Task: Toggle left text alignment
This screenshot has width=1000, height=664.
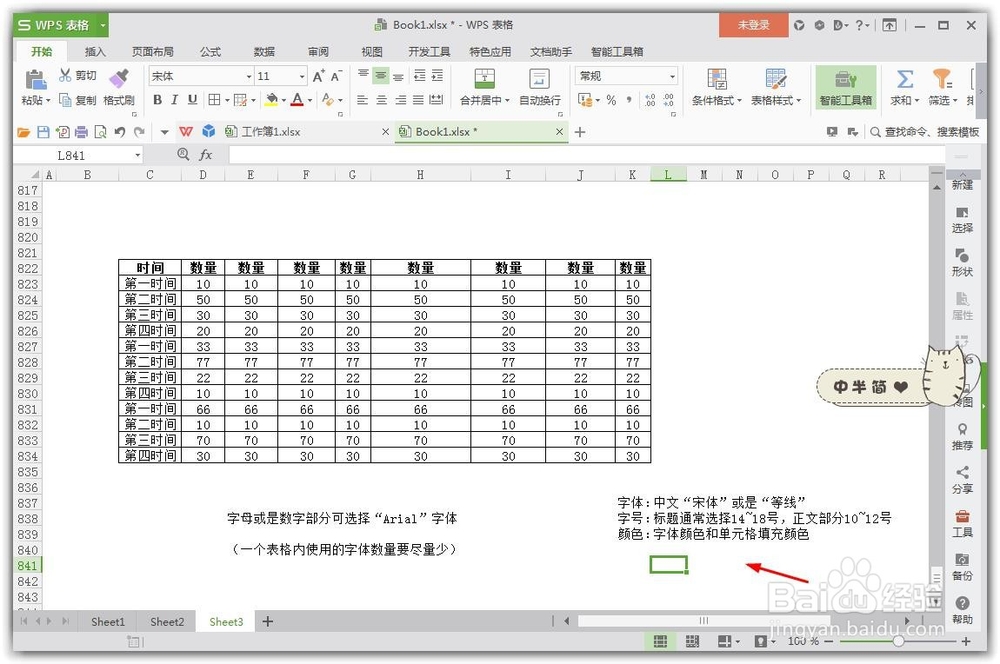Action: click(x=362, y=100)
